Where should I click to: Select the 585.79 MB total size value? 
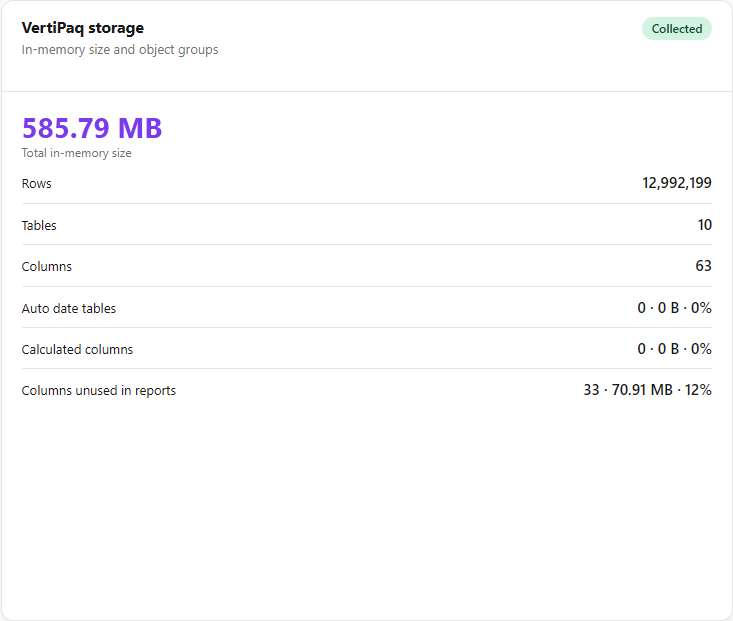92,128
